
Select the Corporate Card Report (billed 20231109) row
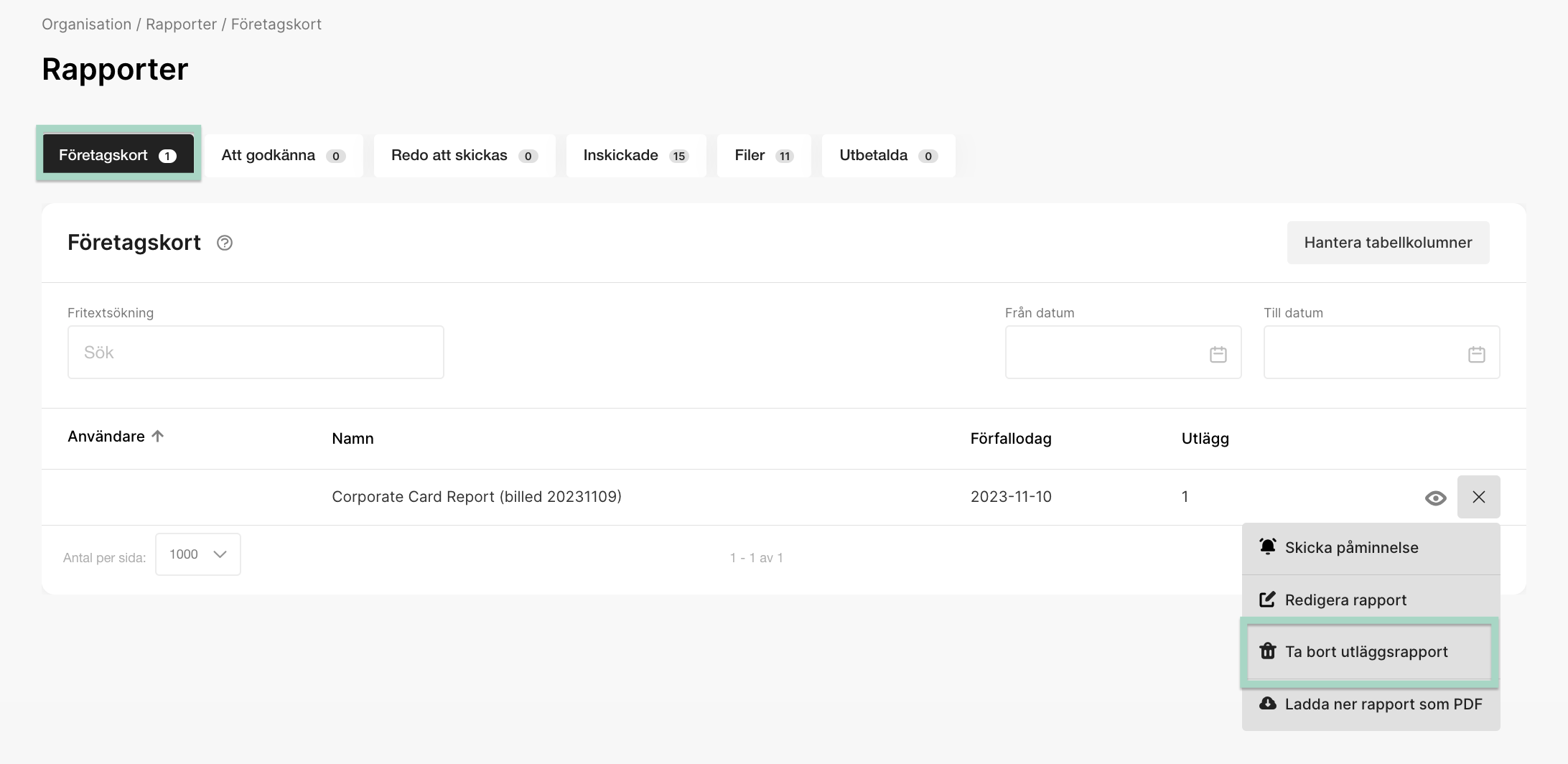pyautogui.click(x=784, y=497)
